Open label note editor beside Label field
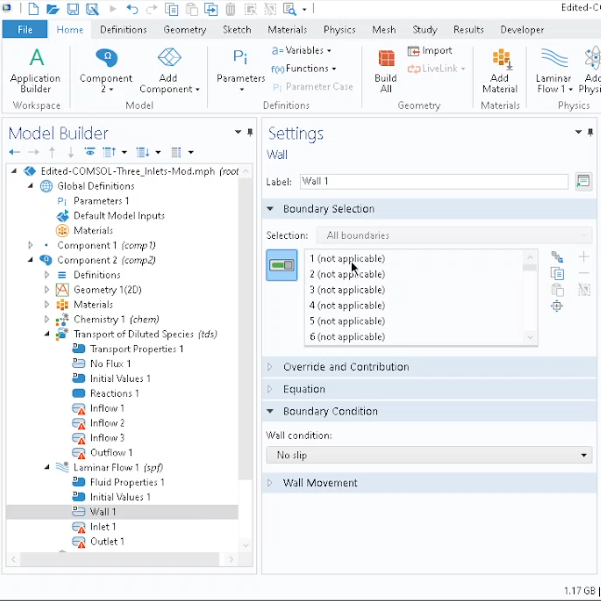The height and width of the screenshot is (601, 601). click(583, 181)
